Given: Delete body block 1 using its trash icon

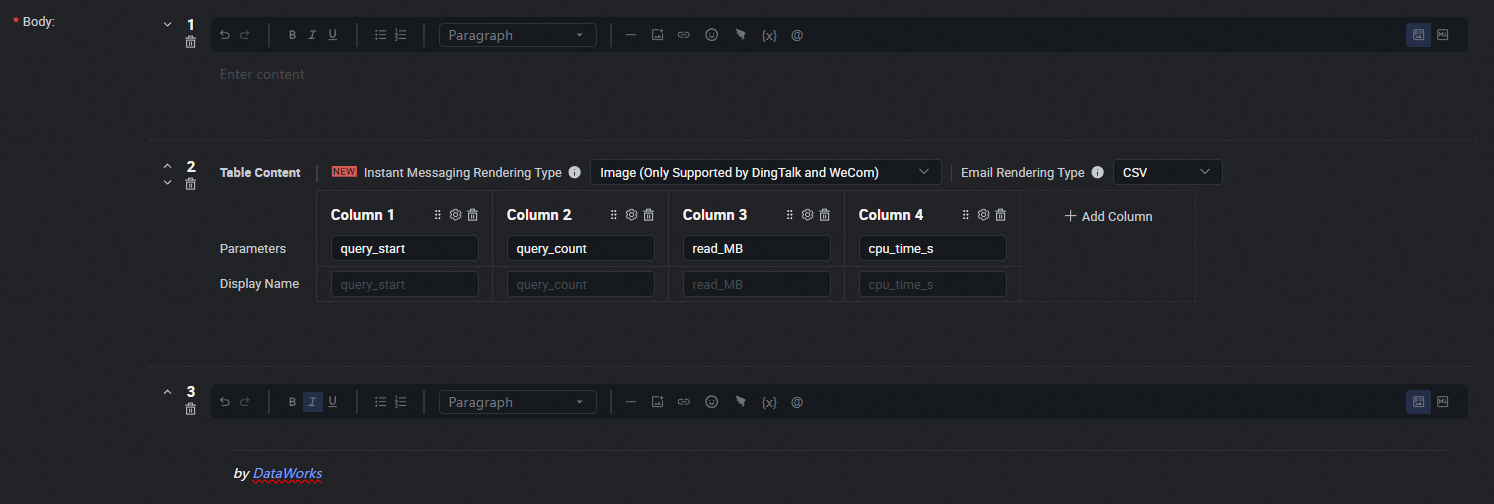Looking at the screenshot, I should (x=190, y=43).
